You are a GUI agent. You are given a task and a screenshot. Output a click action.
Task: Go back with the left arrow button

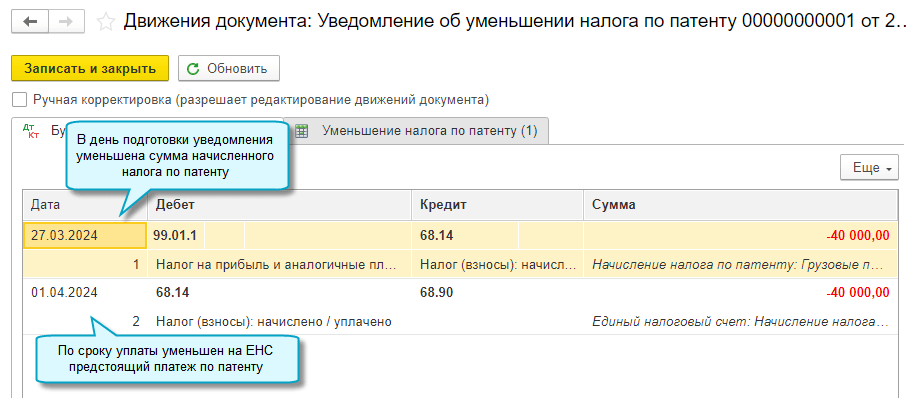(30, 22)
